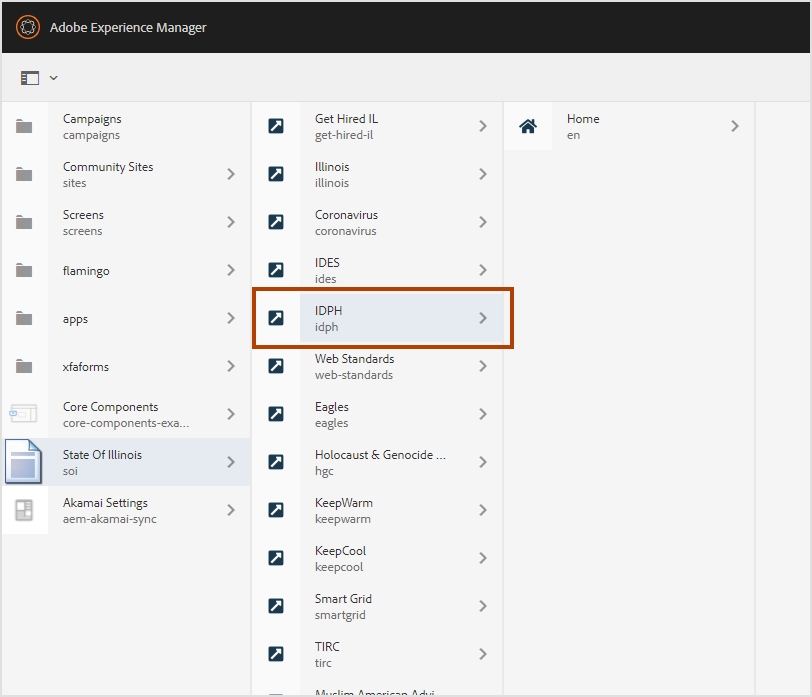Click the Adobe Experience Manager logo icon
The image size is (812, 697).
pos(28,27)
